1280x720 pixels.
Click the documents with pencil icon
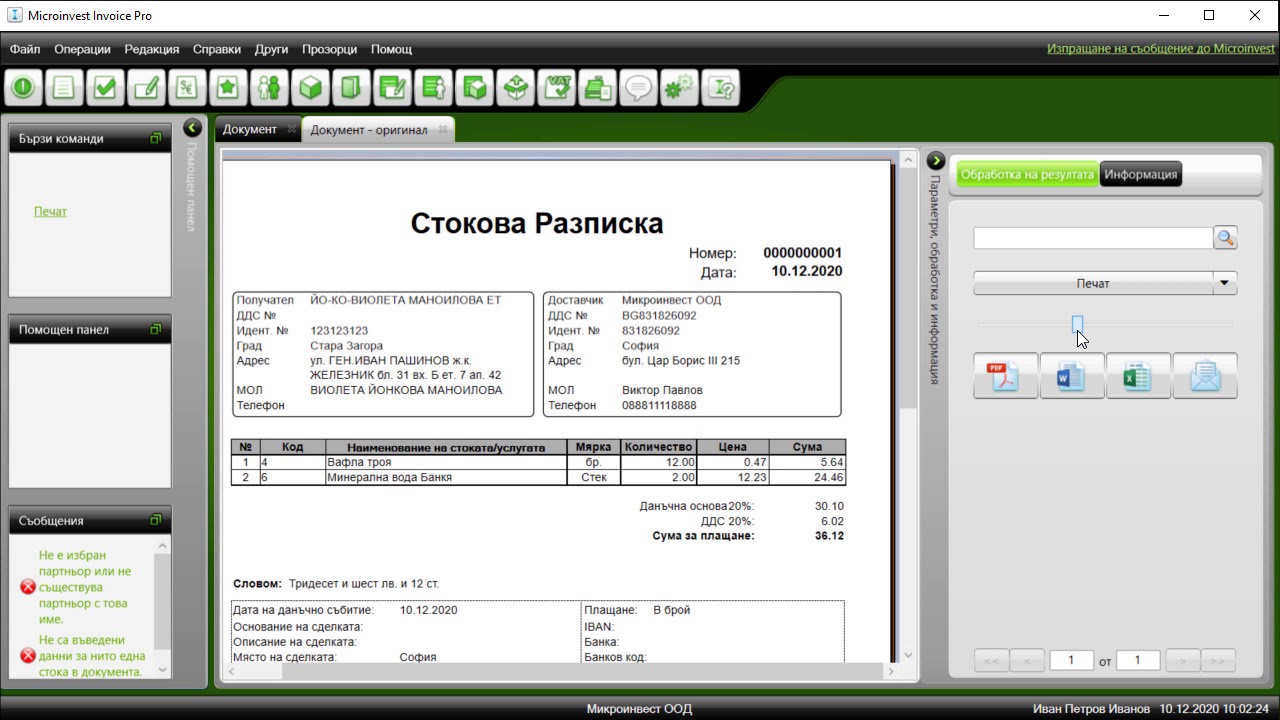[x=392, y=88]
